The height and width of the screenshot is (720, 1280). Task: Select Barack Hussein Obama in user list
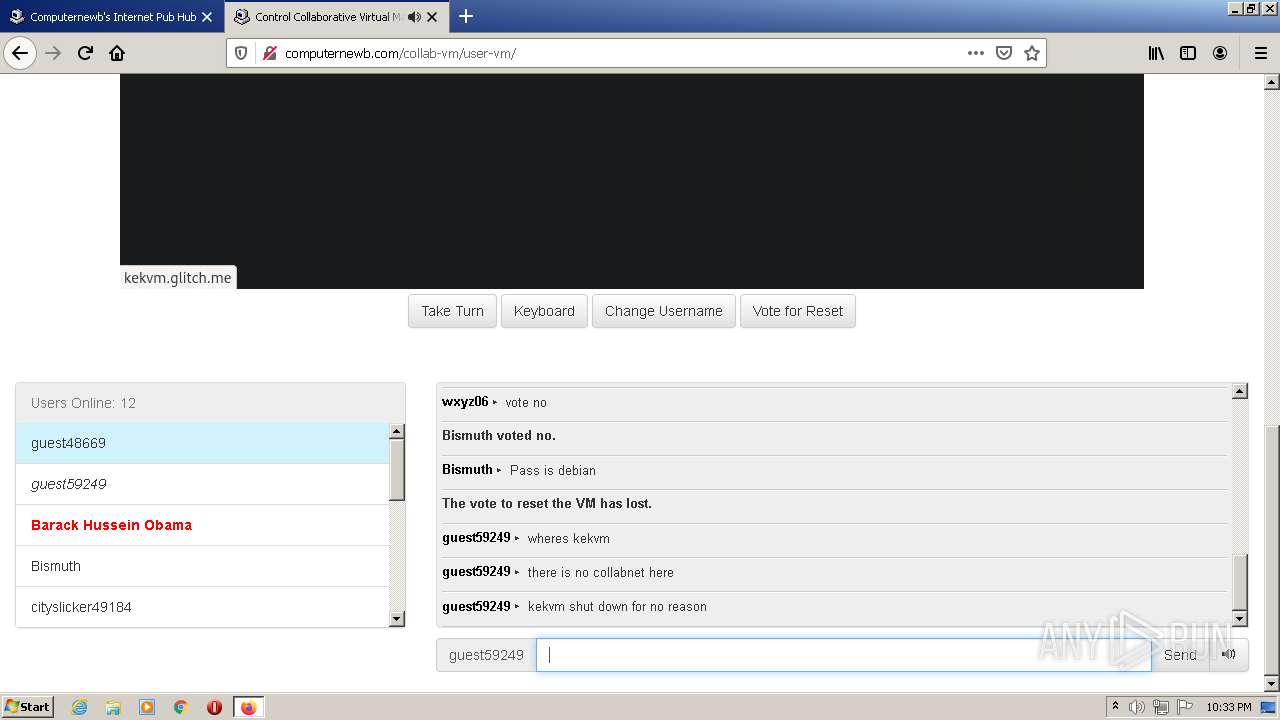click(202, 525)
